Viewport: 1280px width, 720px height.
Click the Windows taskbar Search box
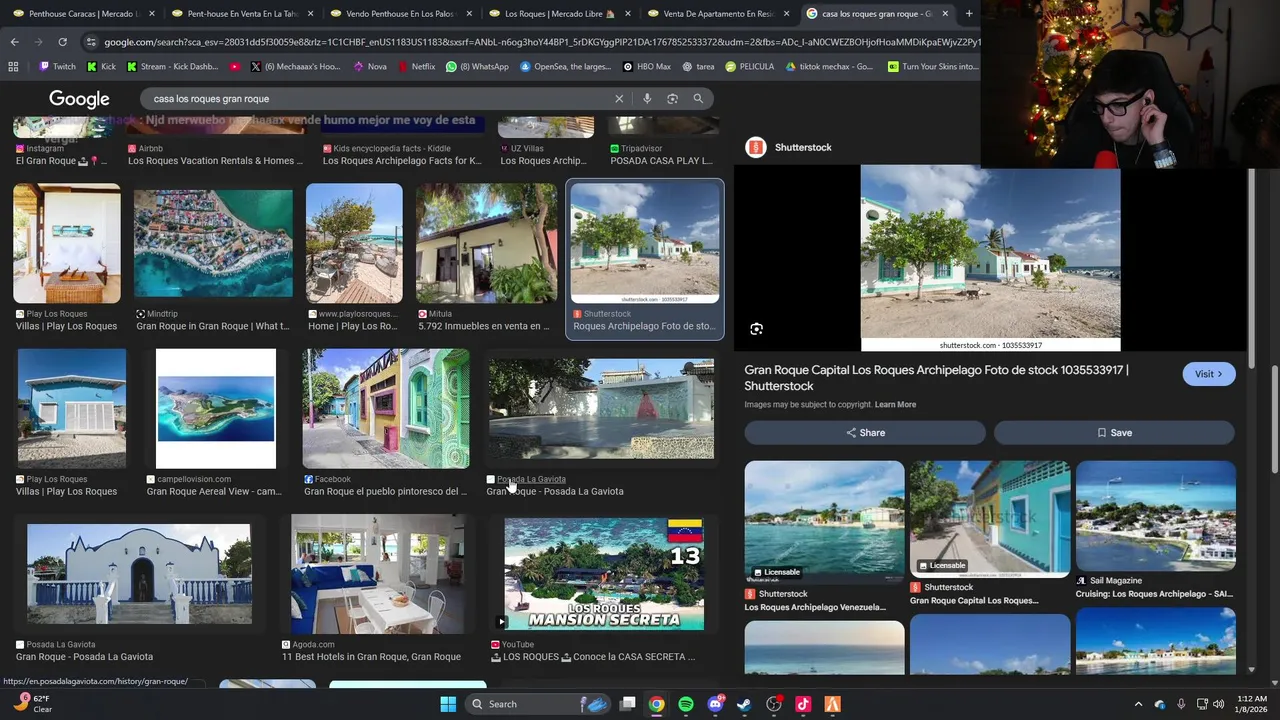click(x=539, y=704)
